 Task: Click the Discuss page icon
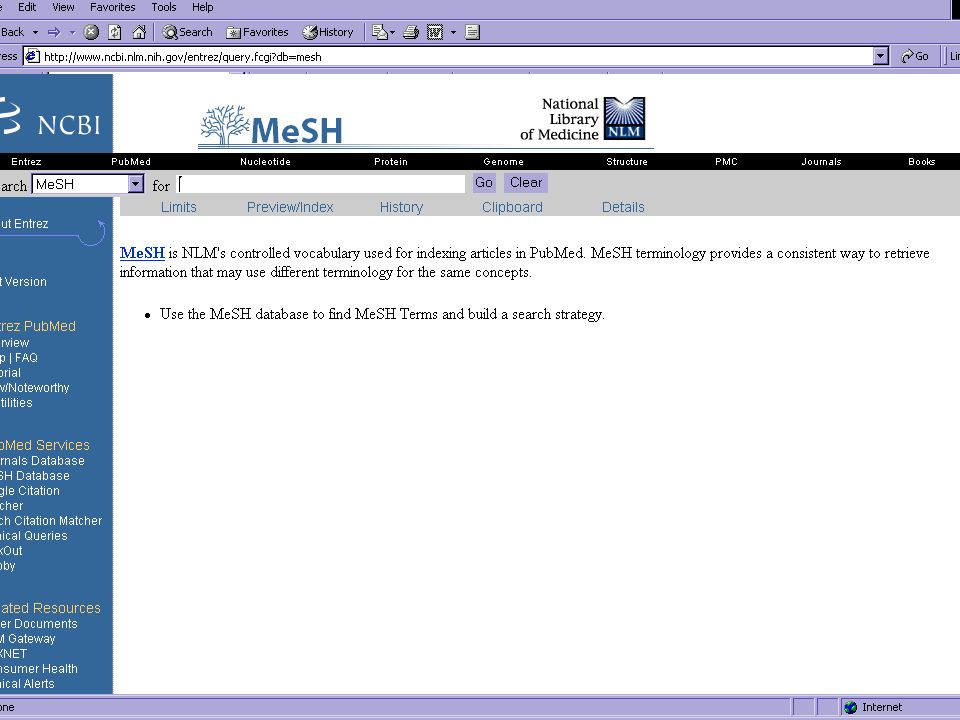tap(472, 32)
